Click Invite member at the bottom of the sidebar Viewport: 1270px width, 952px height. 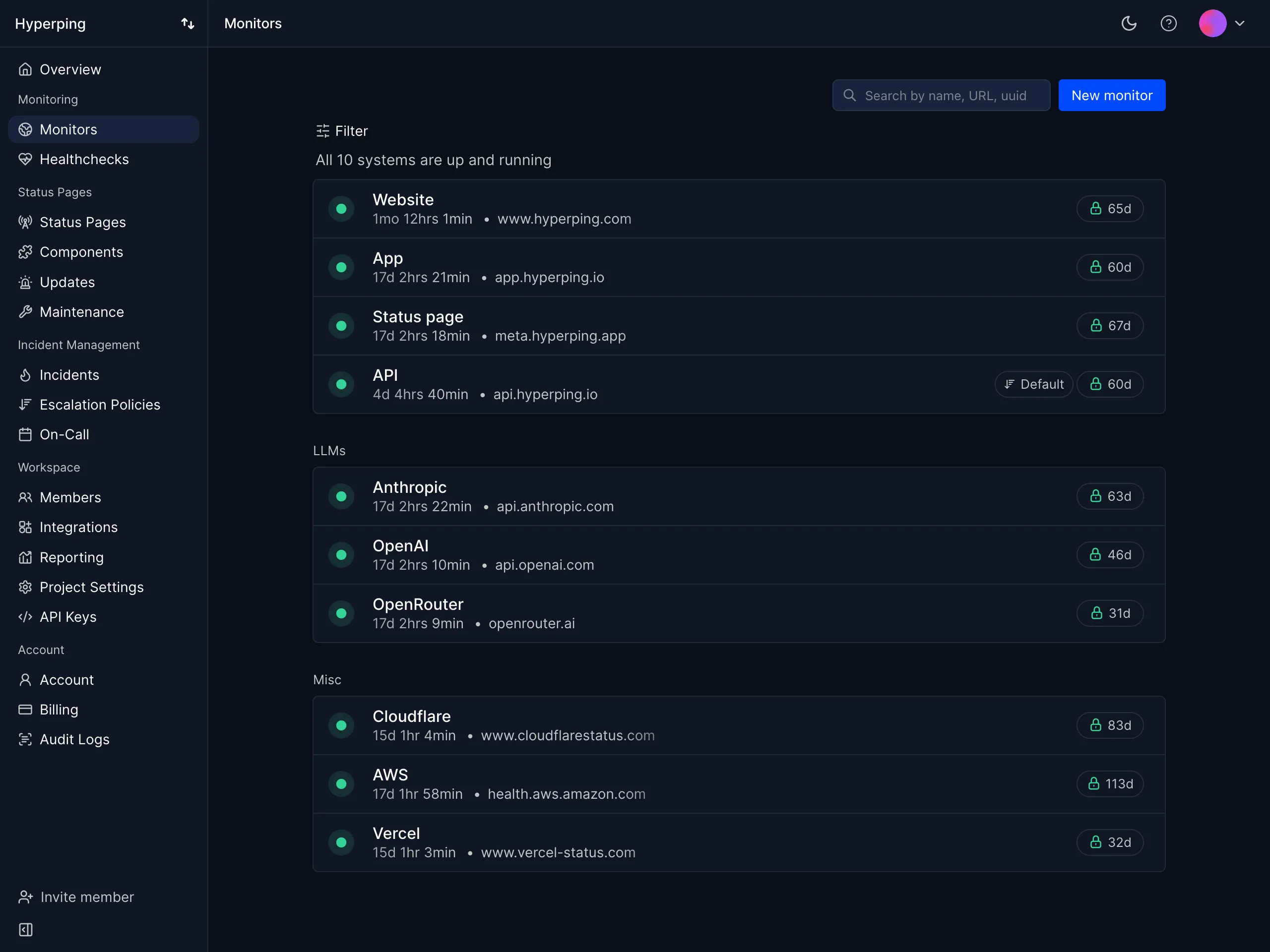pyautogui.click(x=86, y=897)
